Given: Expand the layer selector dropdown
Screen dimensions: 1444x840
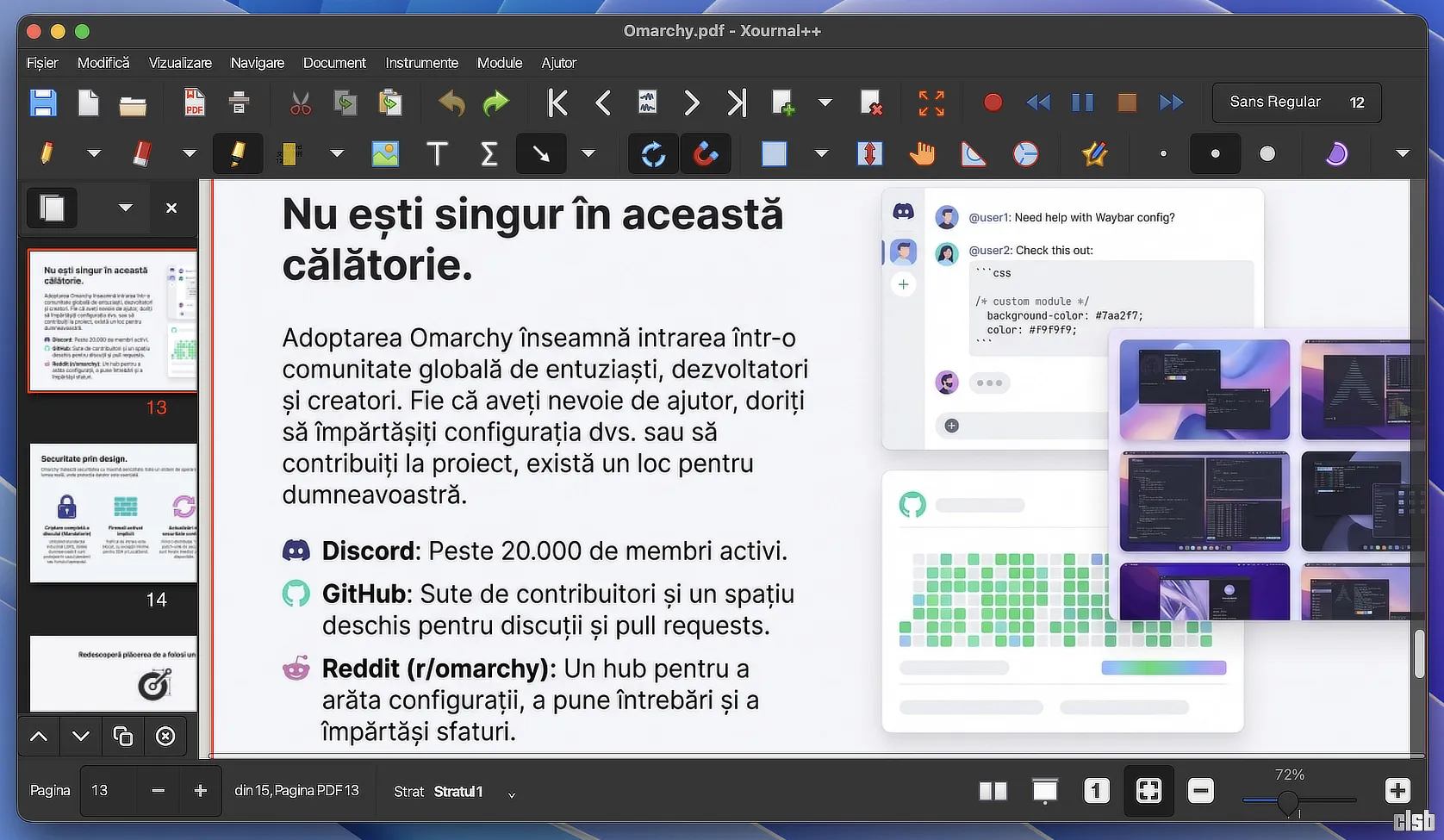Looking at the screenshot, I should [x=511, y=793].
